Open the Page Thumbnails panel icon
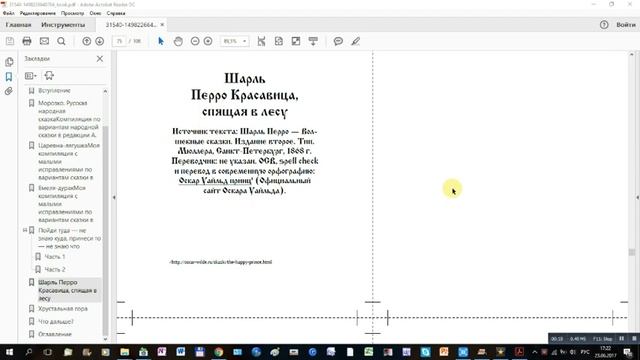The image size is (640, 360). pos(9,62)
